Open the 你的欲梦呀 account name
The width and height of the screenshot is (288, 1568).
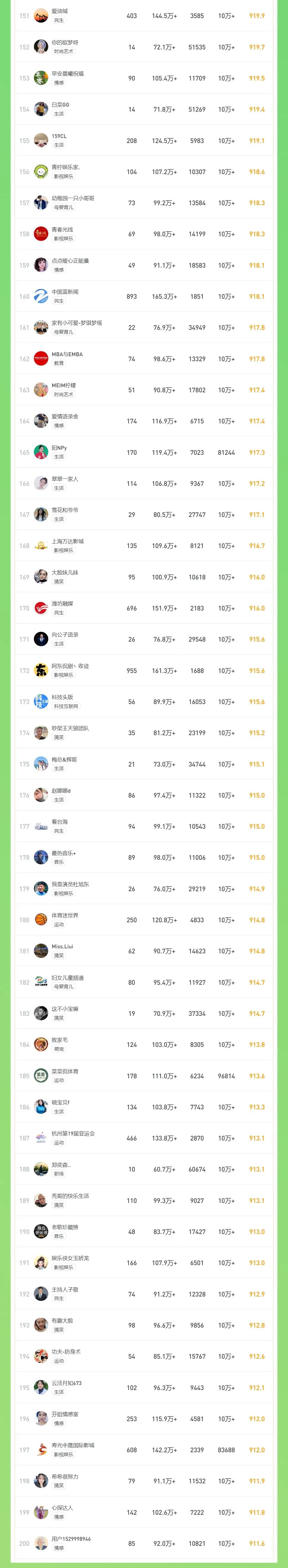coord(65,43)
